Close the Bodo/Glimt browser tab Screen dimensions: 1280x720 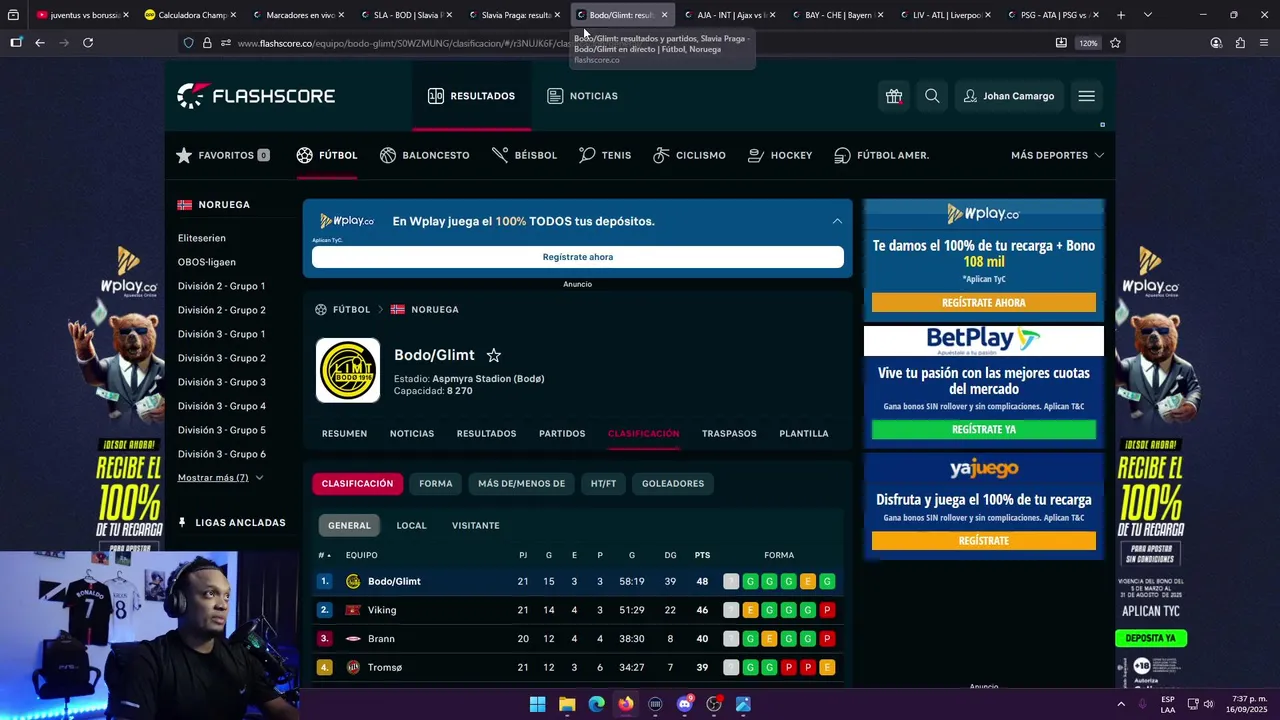664,15
